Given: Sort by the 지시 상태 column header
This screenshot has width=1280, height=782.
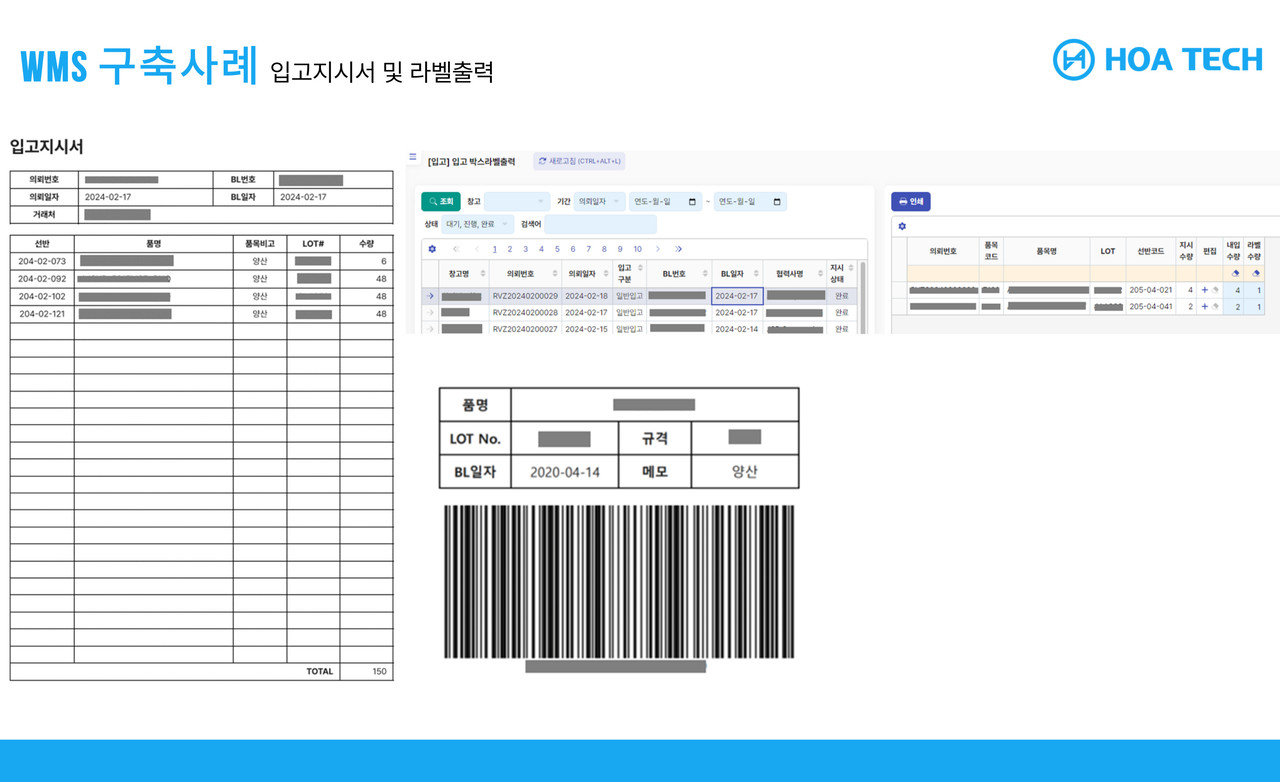Looking at the screenshot, I should [842, 273].
